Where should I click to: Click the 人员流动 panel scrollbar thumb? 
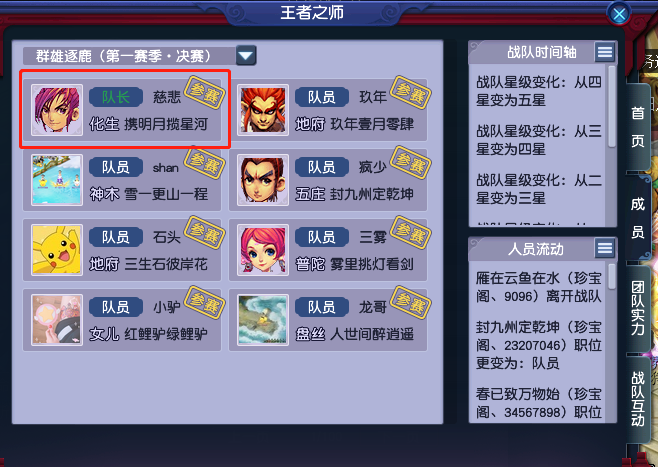[611, 276]
